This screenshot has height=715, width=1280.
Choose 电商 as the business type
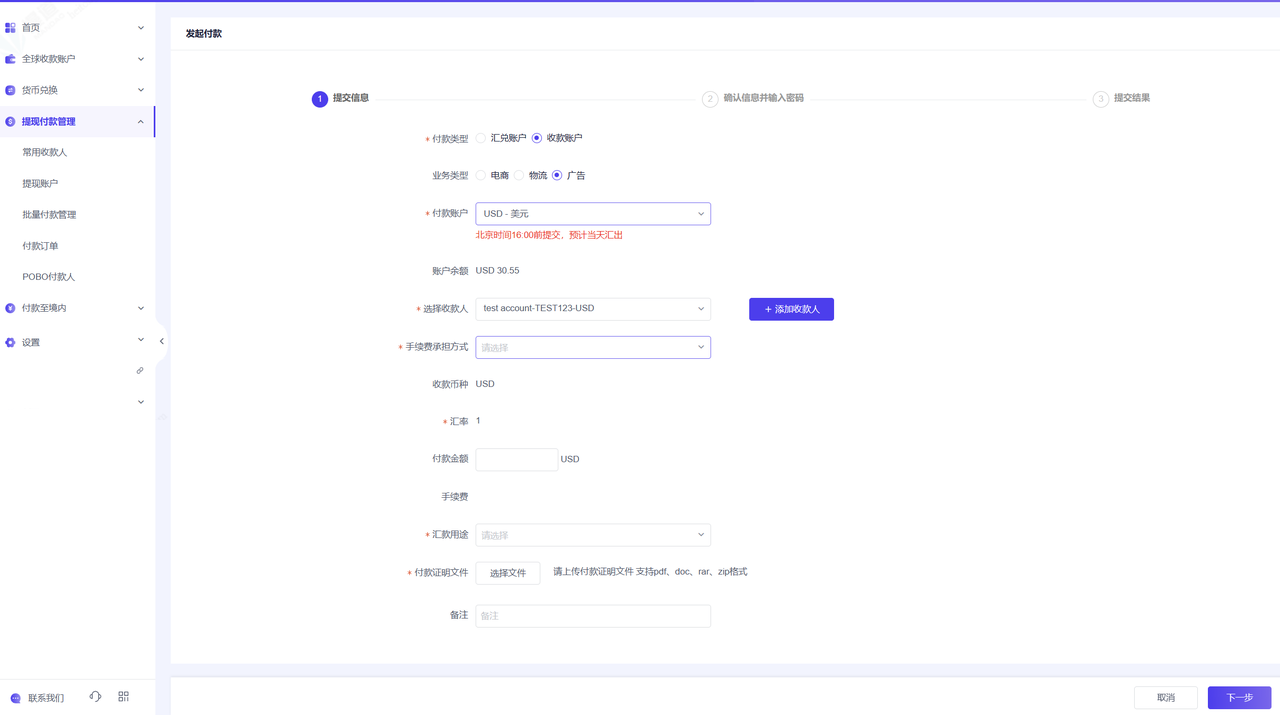(x=481, y=175)
